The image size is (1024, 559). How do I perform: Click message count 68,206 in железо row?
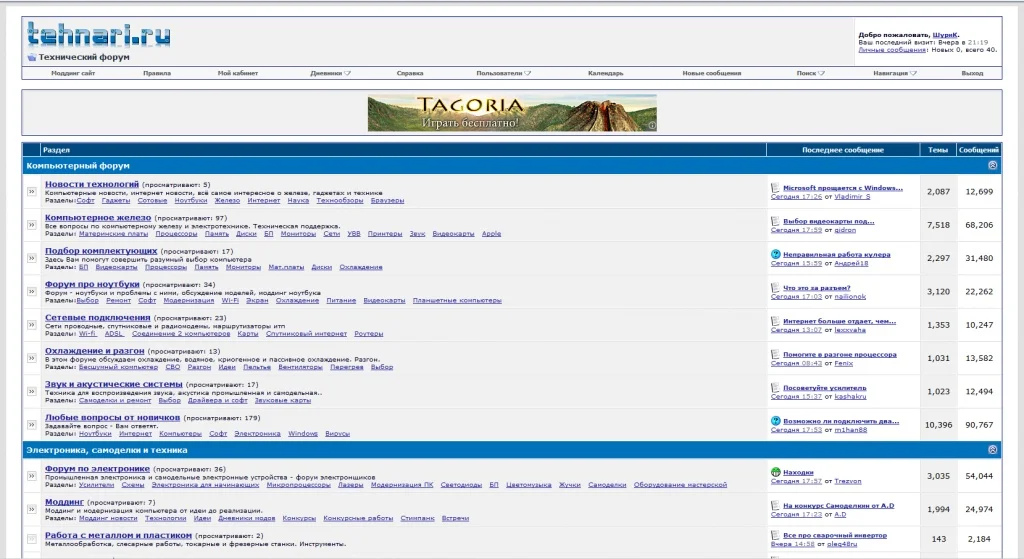979,225
